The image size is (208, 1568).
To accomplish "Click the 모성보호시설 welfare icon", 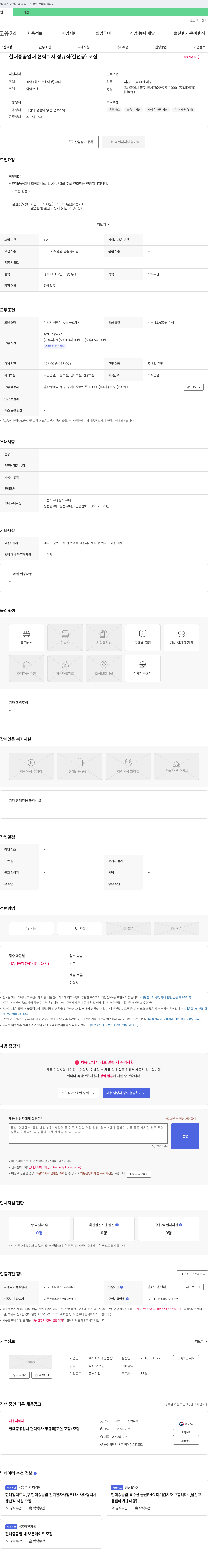I will tap(104, 668).
